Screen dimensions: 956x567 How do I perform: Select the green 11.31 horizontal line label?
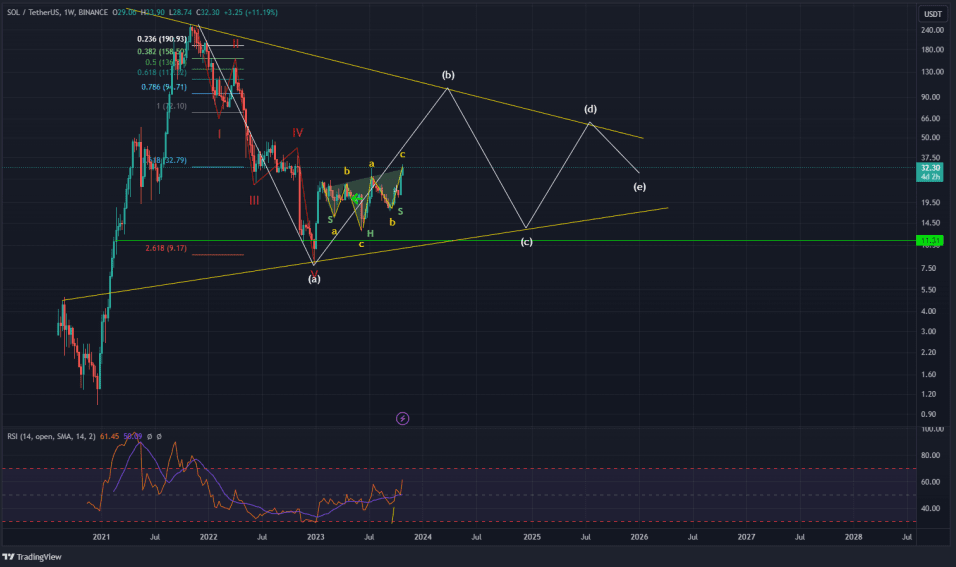point(930,241)
